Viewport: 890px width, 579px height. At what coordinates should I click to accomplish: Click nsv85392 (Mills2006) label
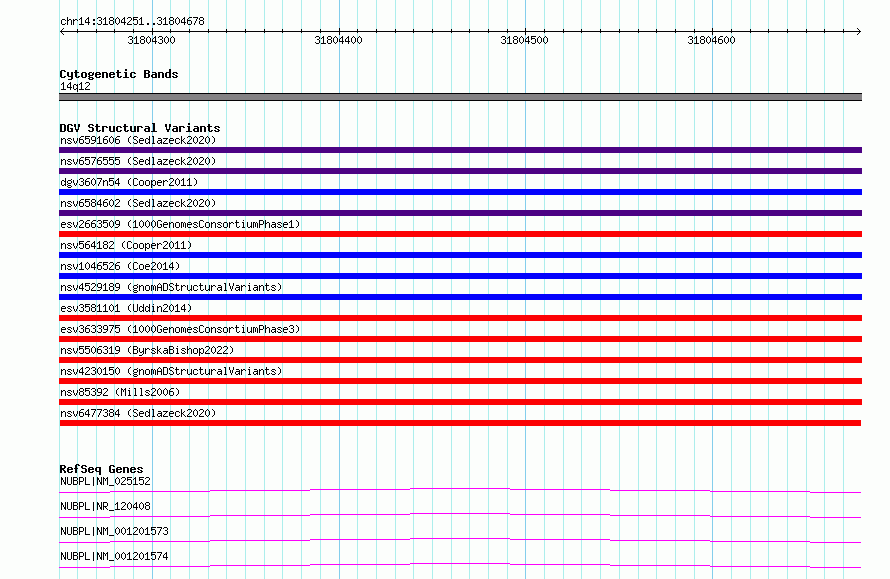[120, 392]
